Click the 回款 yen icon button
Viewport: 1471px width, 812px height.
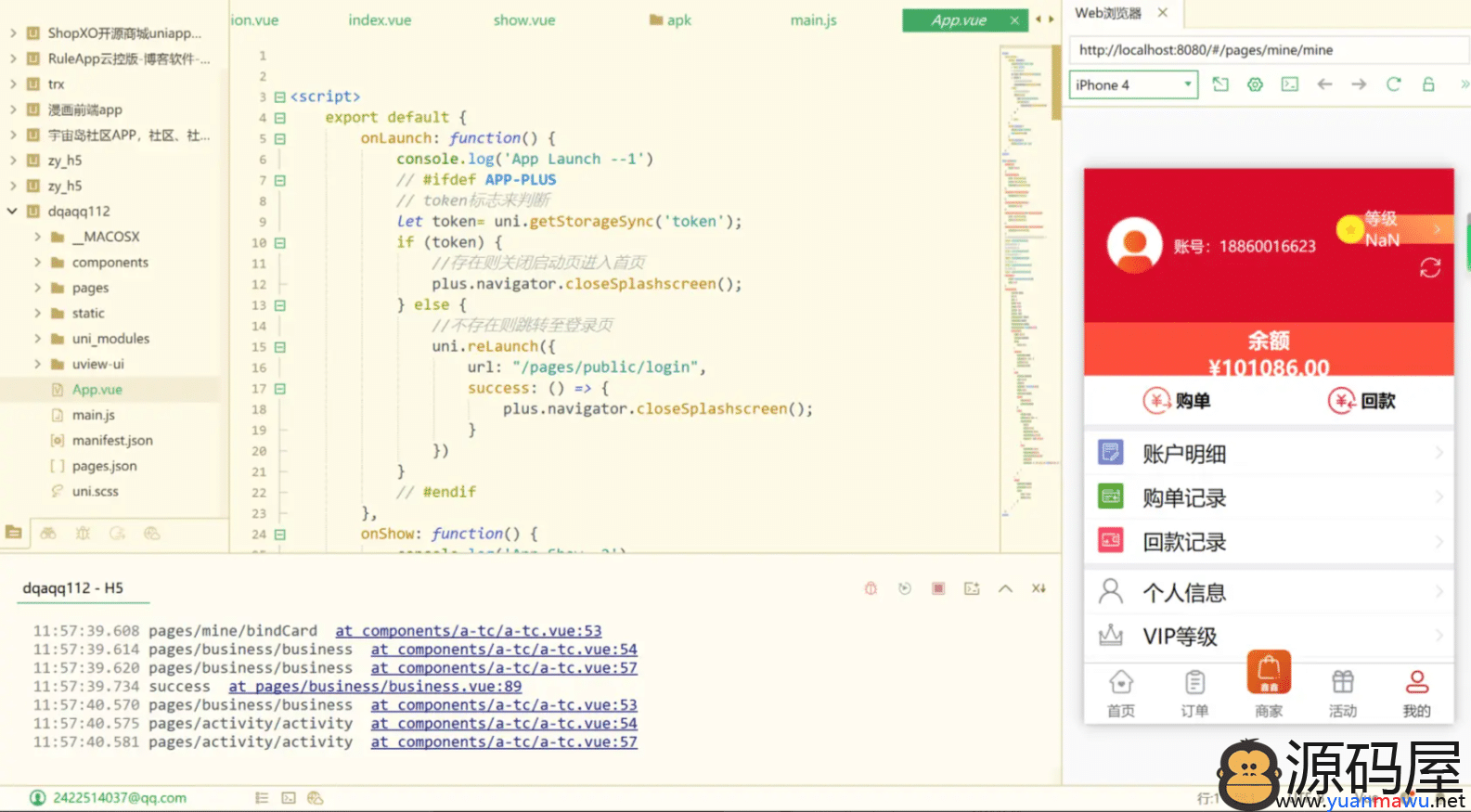tap(1342, 400)
